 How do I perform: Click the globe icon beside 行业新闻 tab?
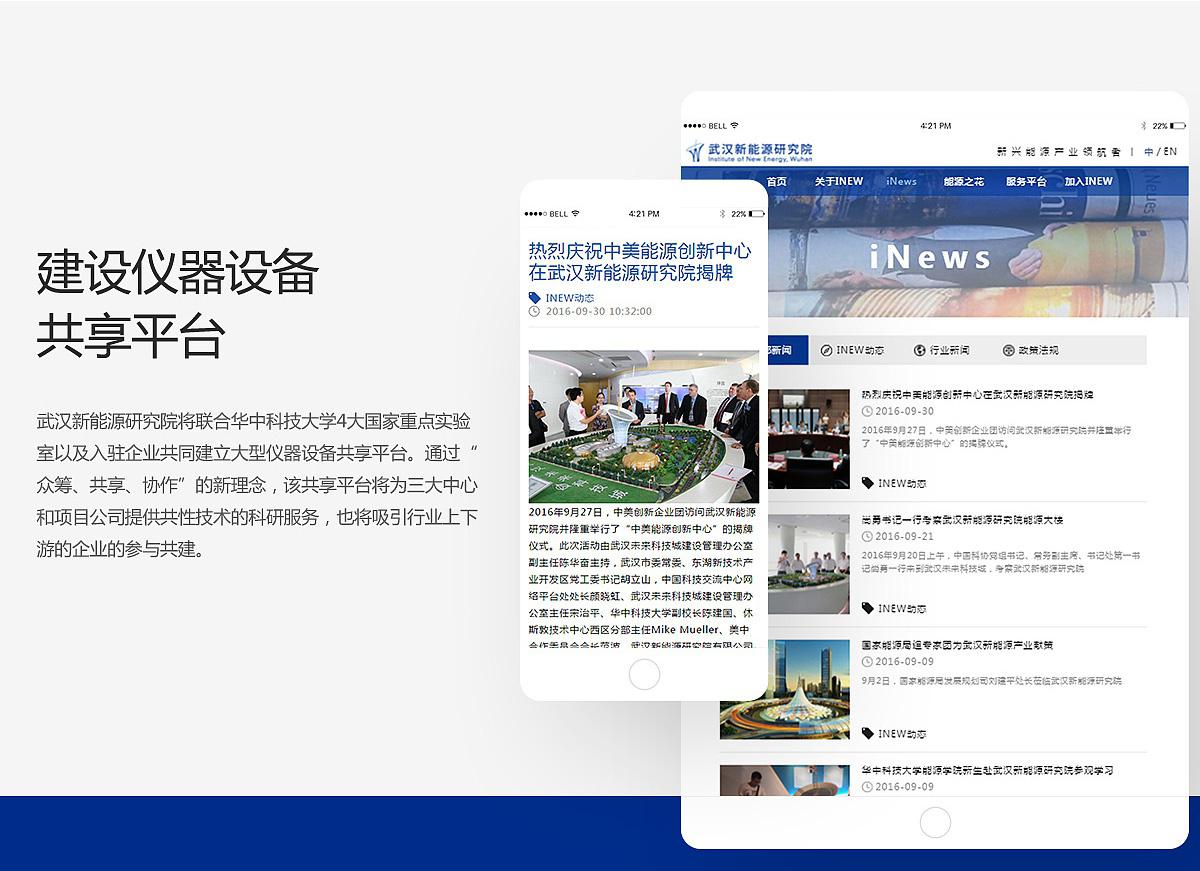coord(919,350)
